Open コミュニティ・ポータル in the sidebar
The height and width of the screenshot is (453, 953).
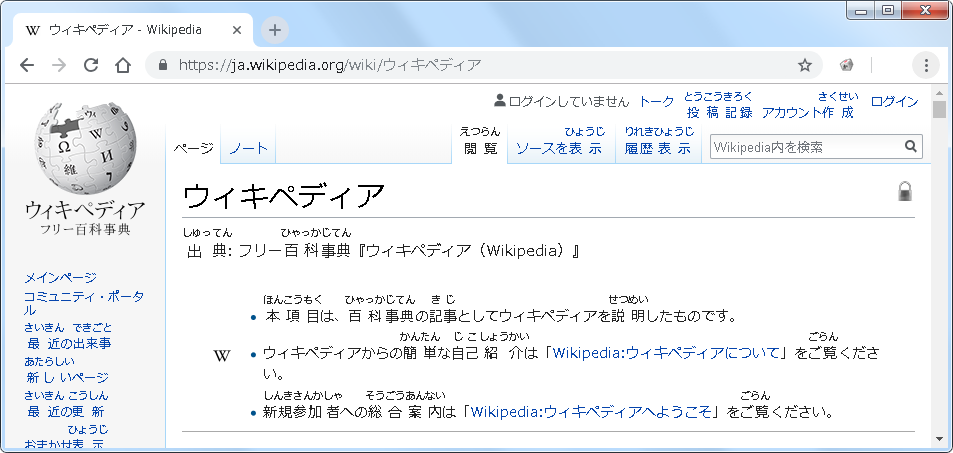coord(84,303)
